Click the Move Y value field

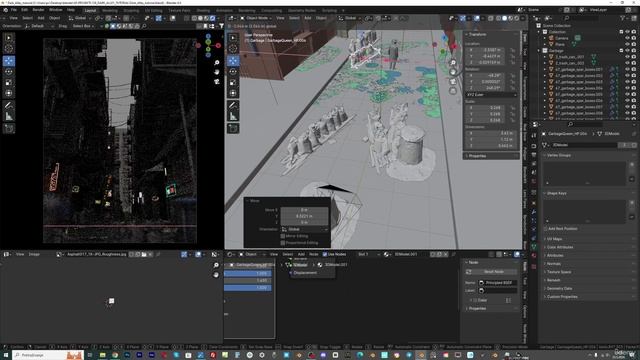tap(304, 216)
